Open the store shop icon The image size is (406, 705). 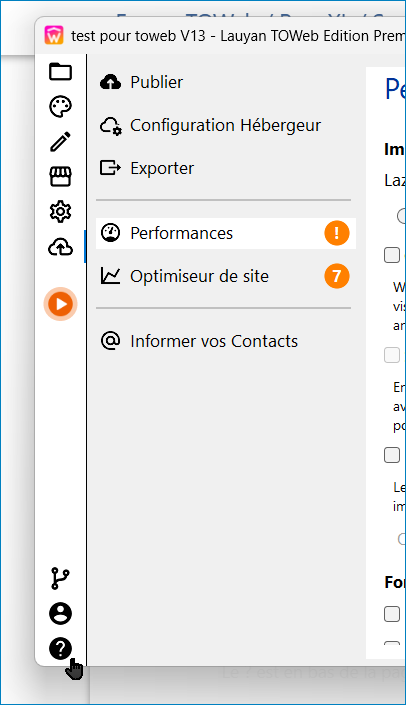click(x=60, y=177)
